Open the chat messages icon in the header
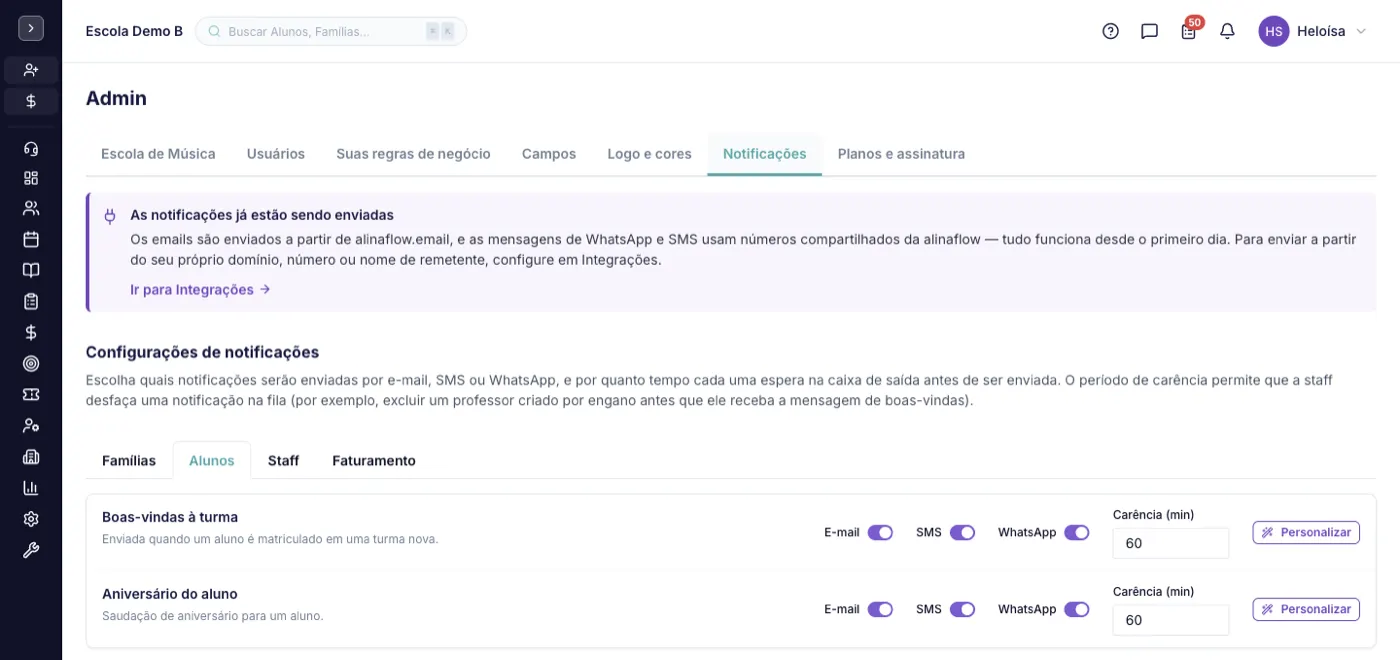 [x=1149, y=31]
